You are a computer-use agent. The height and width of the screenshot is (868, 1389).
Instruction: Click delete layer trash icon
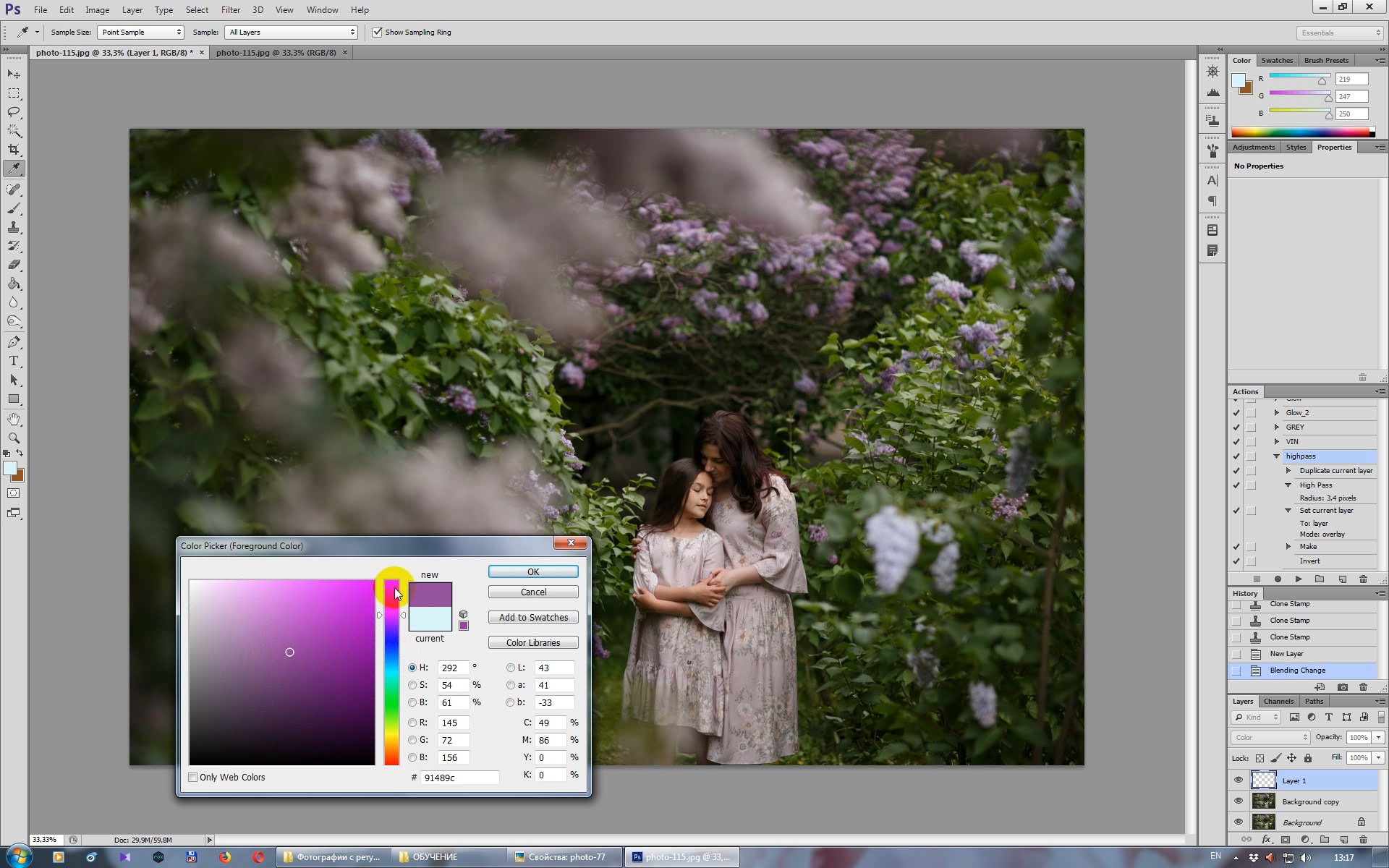(x=1364, y=840)
